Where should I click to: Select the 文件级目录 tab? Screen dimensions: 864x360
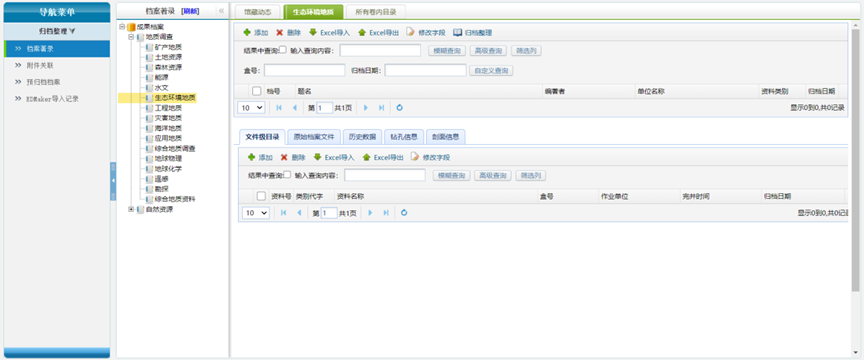coord(262,137)
